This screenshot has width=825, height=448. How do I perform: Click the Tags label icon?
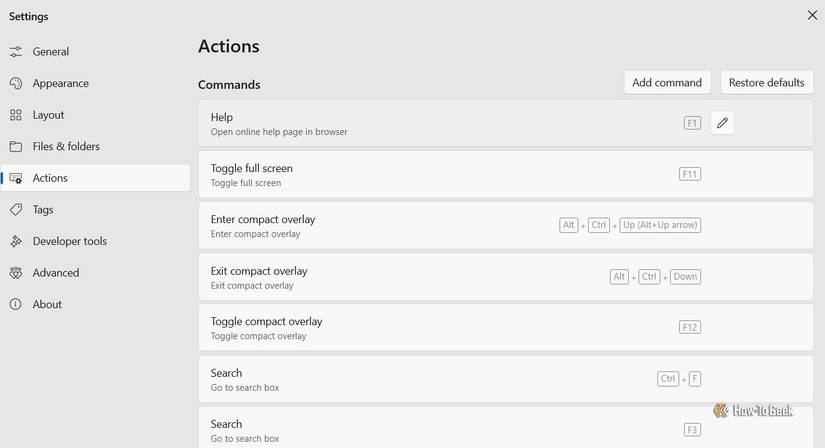tap(16, 210)
